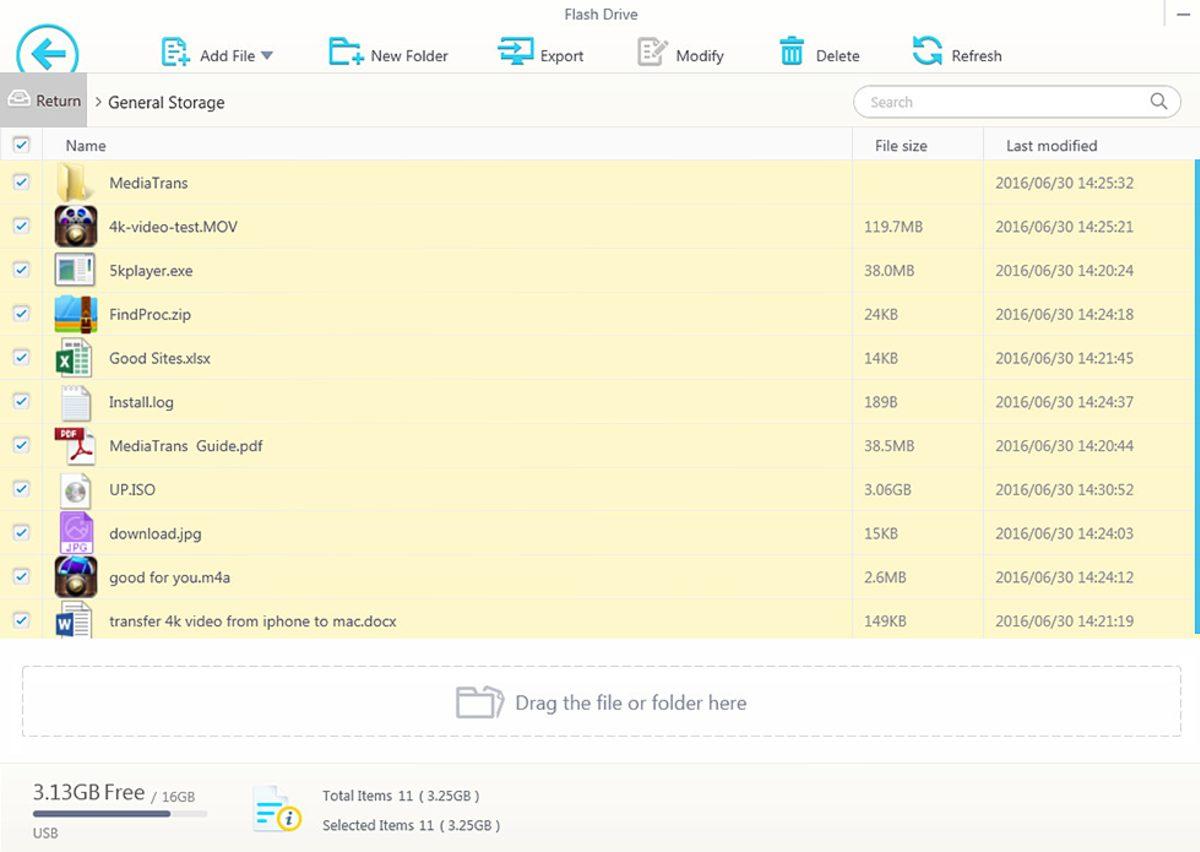Click the New Folder icon
This screenshot has width=1200, height=852.
pyautogui.click(x=346, y=52)
